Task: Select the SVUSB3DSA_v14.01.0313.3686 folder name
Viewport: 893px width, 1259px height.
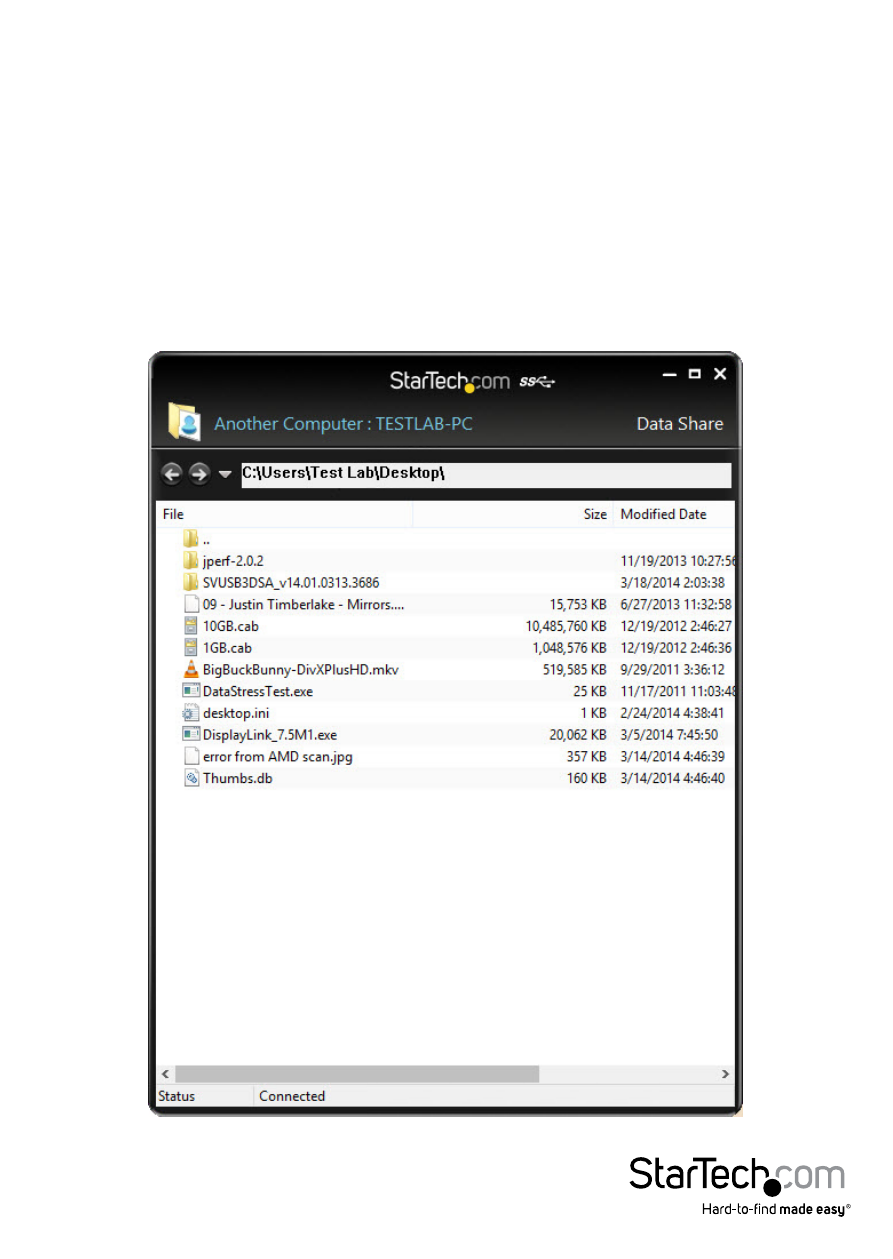Action: (291, 582)
